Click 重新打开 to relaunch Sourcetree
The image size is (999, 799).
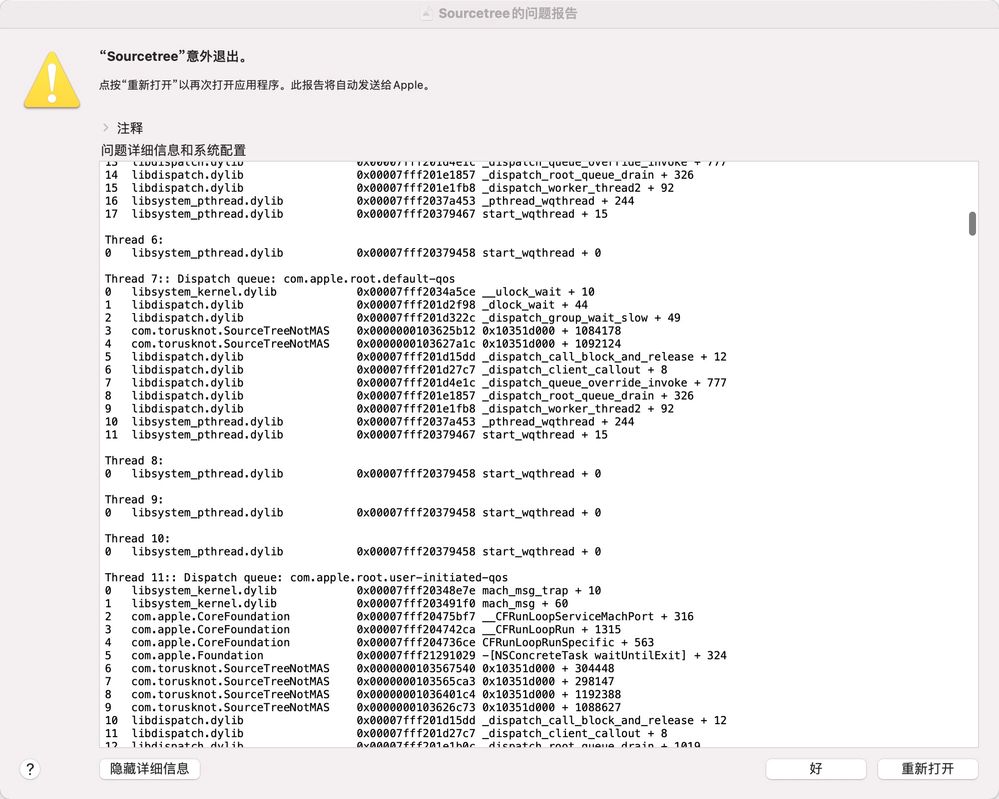[x=928, y=768]
